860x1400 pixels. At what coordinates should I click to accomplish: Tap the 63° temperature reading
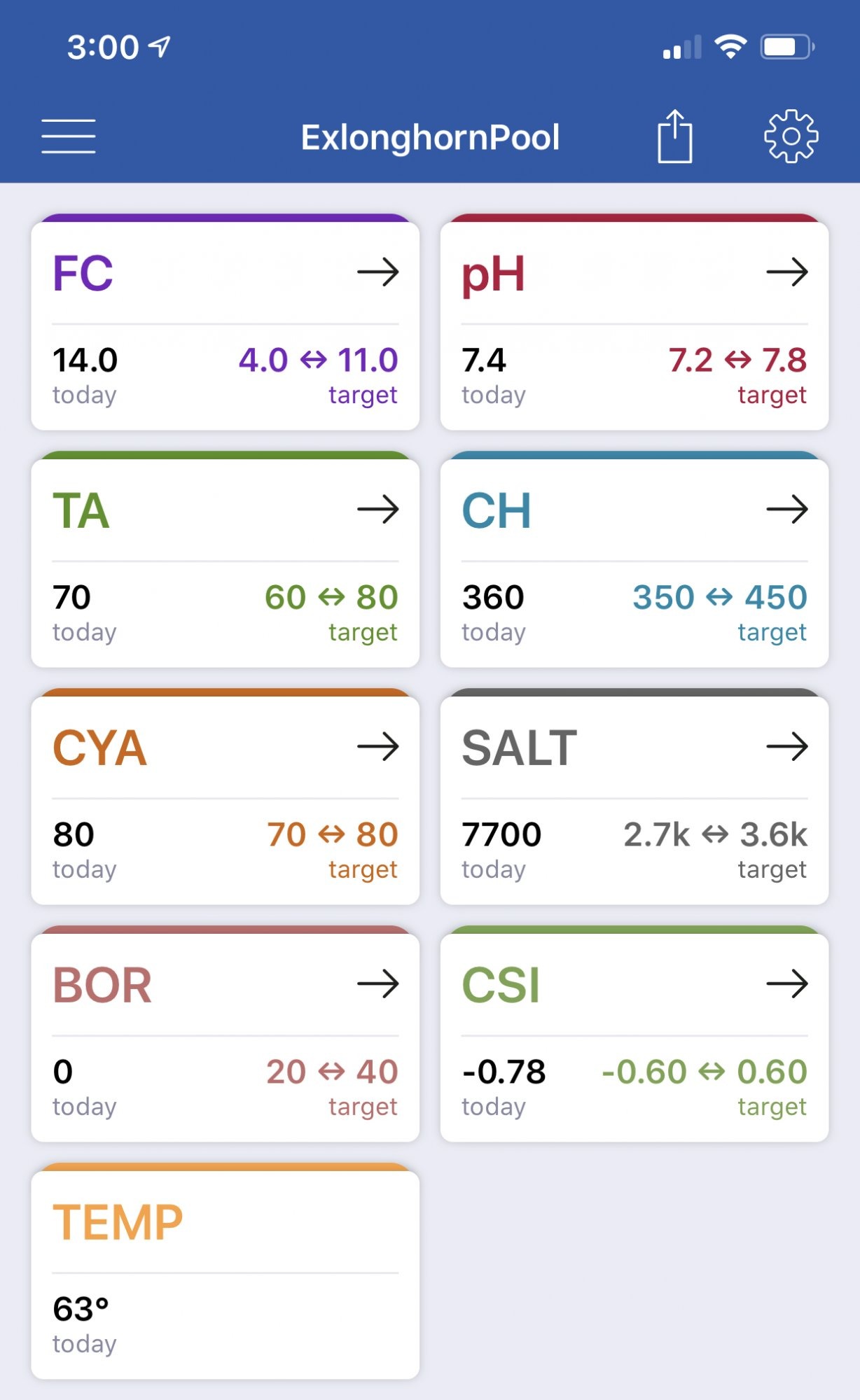pyautogui.click(x=81, y=1309)
